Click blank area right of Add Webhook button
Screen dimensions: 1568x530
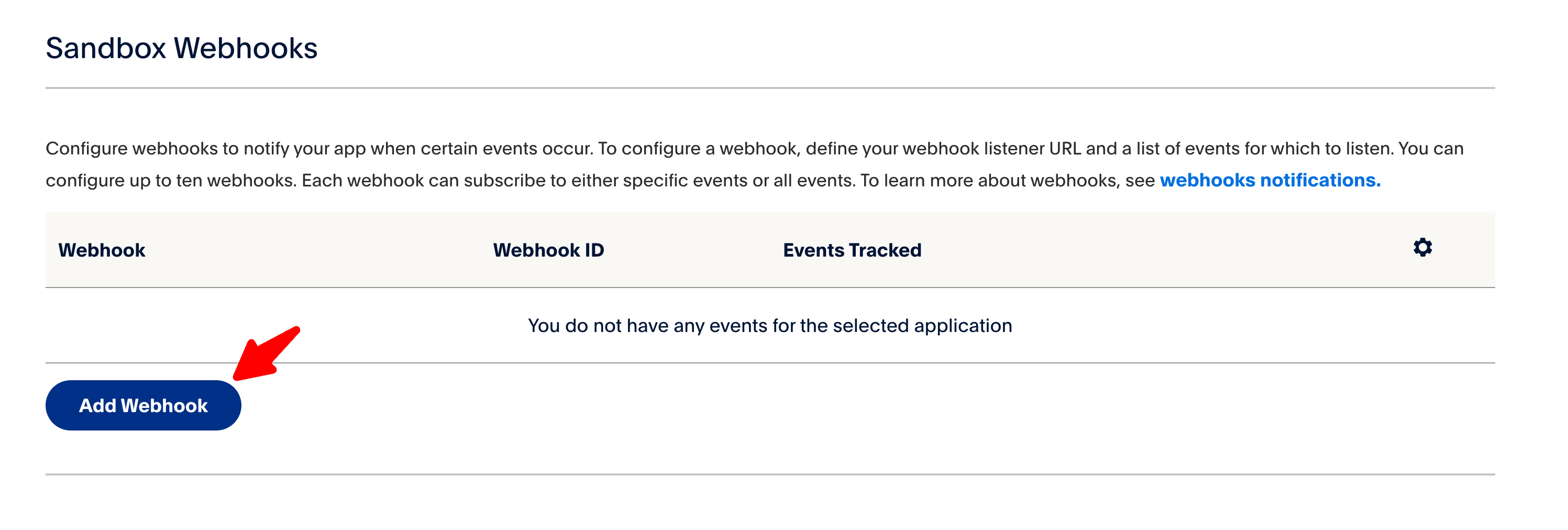click(x=791, y=405)
